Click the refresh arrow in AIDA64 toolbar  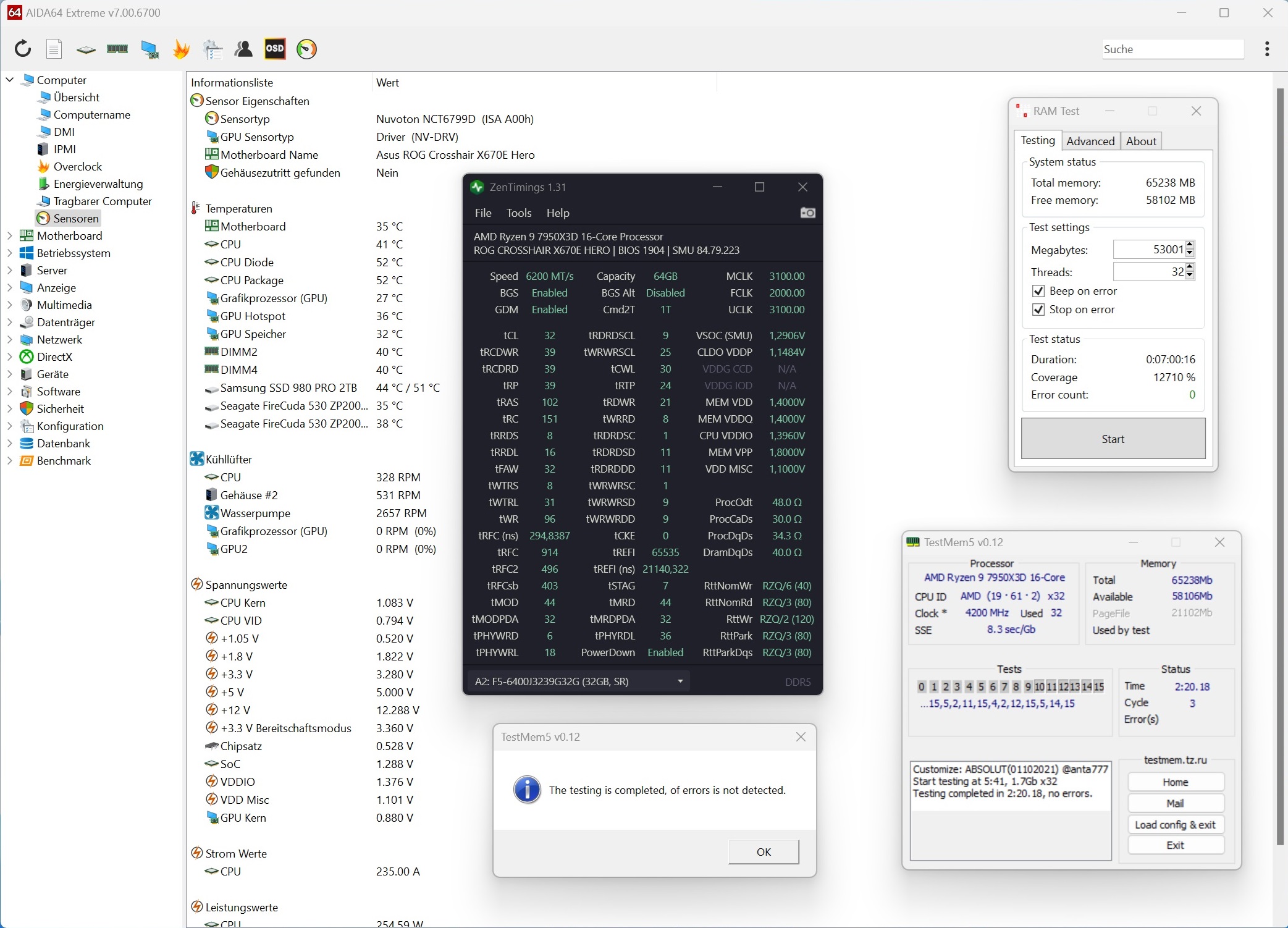tap(23, 49)
